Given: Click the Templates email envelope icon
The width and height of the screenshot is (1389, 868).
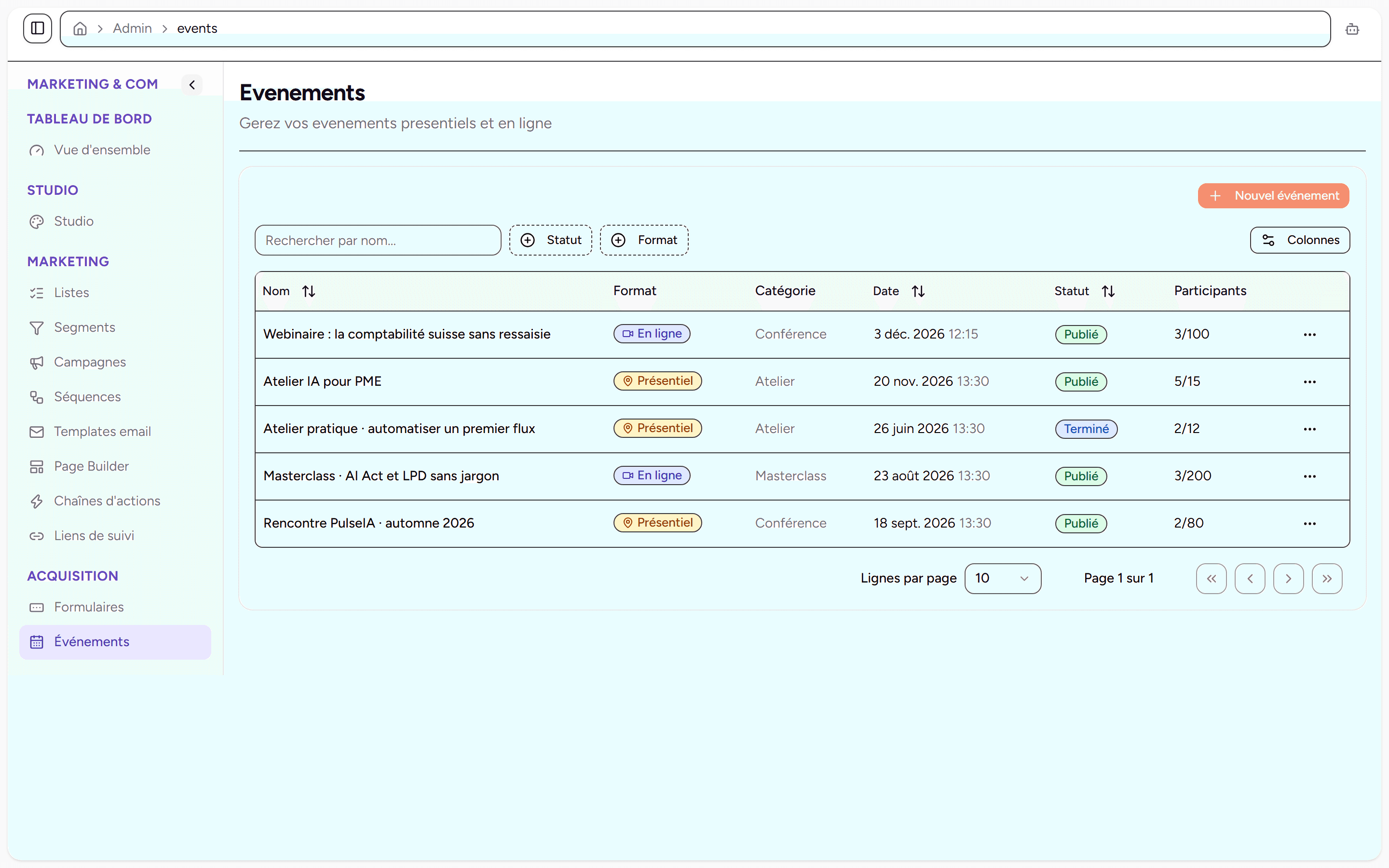Looking at the screenshot, I should pyautogui.click(x=37, y=432).
